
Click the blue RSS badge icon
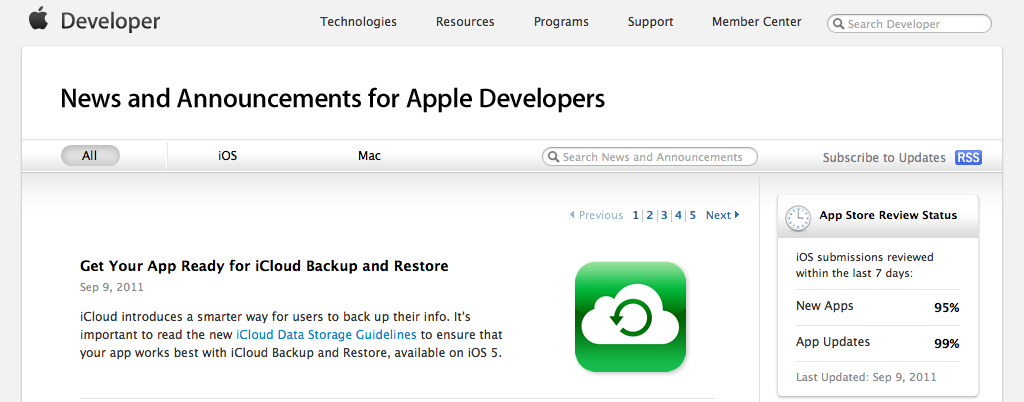tap(968, 157)
